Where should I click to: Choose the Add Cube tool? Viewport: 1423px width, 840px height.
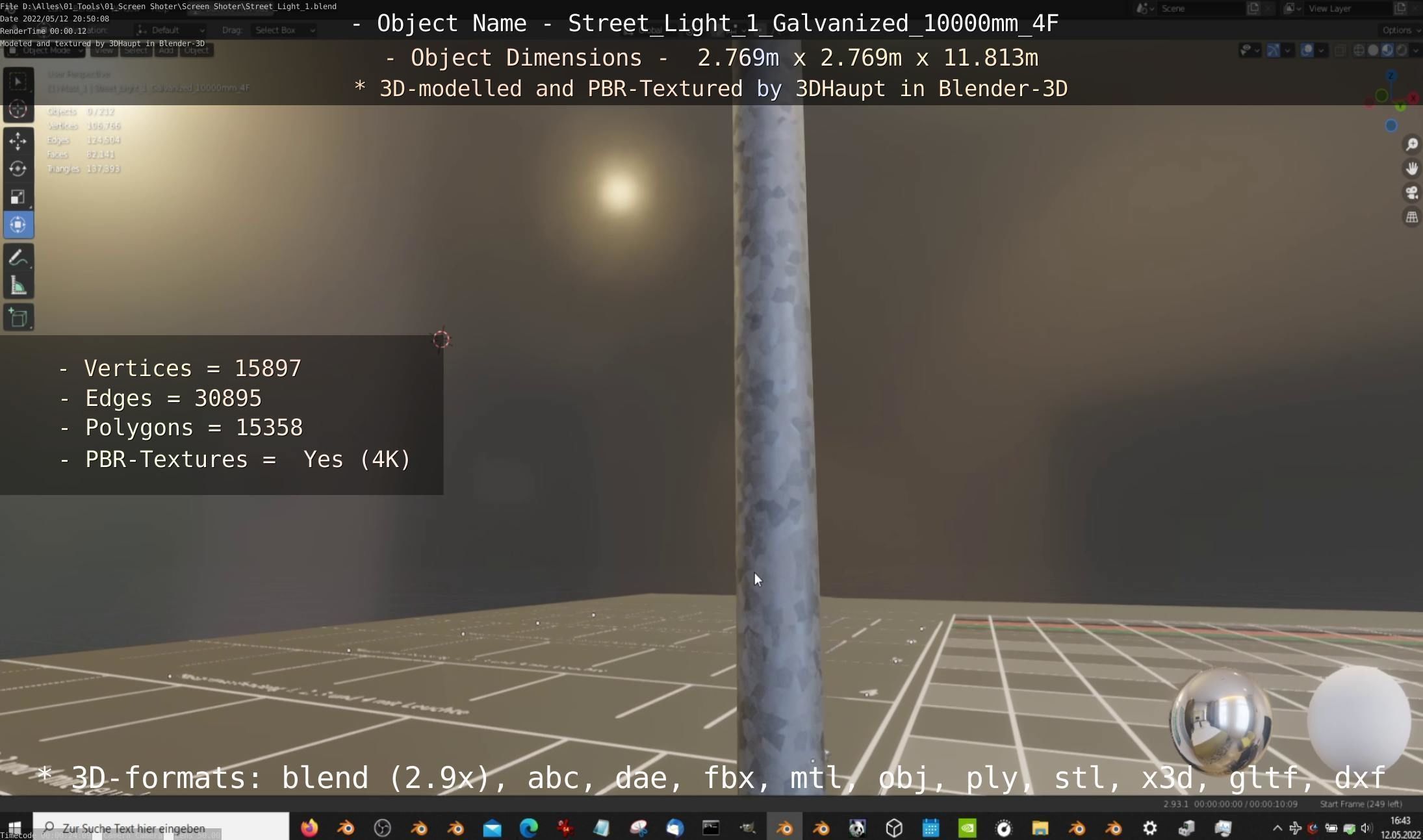[18, 318]
